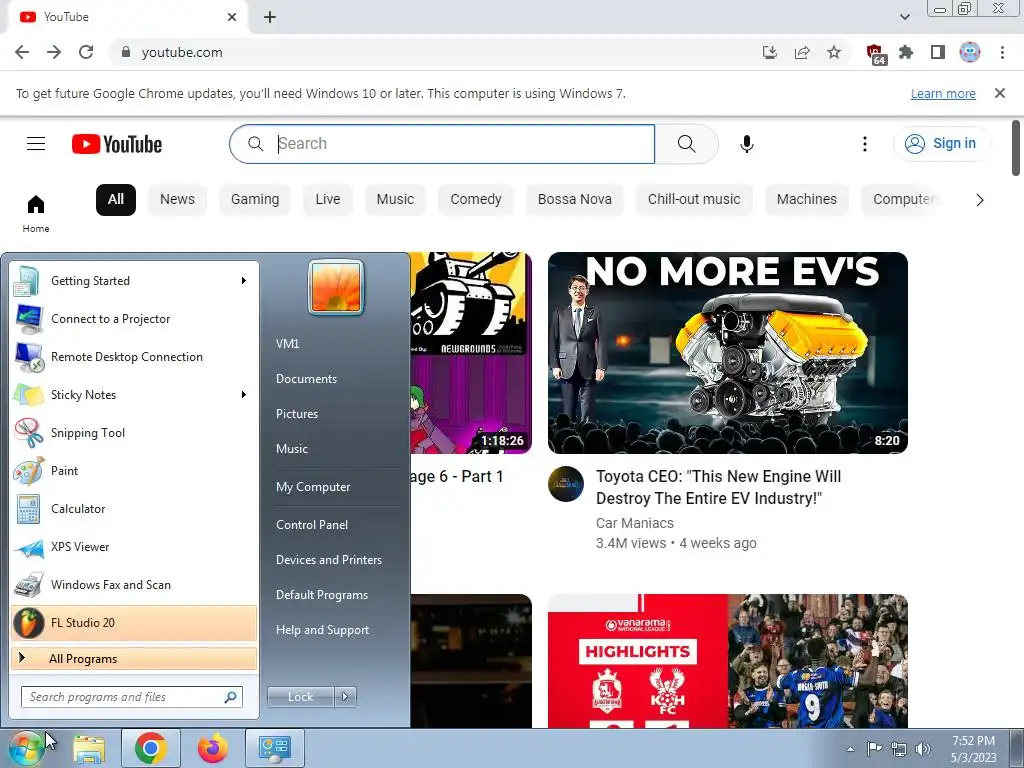Open Devices and Printers
1024x768 pixels.
[x=328, y=560]
